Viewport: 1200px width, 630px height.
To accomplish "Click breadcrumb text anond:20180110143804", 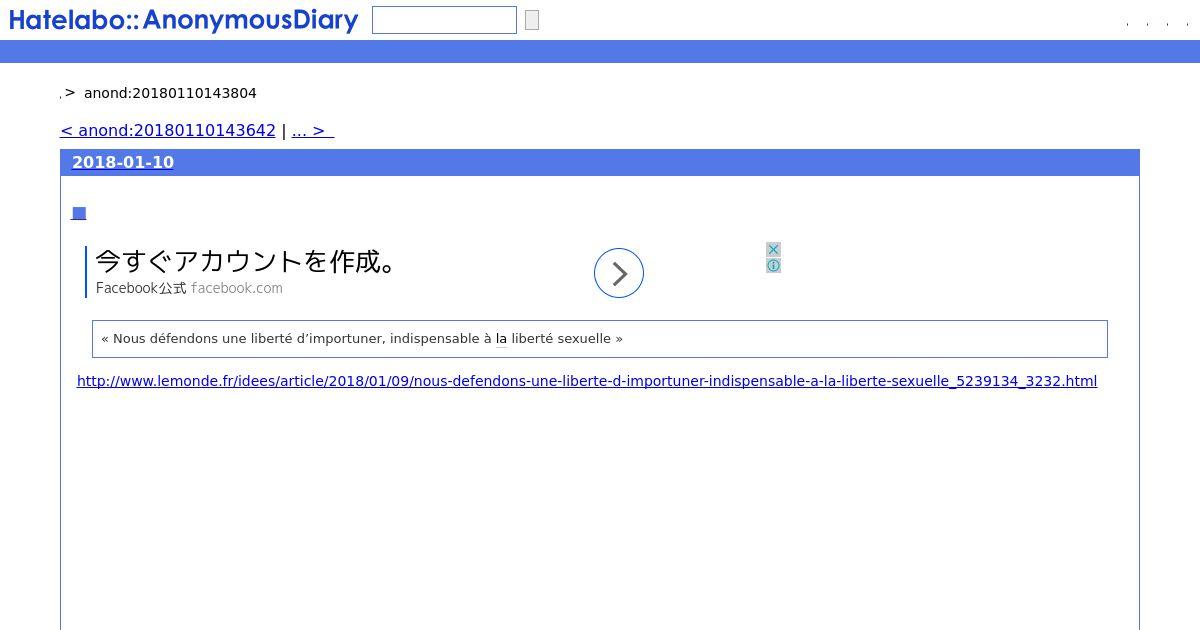I will click(x=170, y=93).
